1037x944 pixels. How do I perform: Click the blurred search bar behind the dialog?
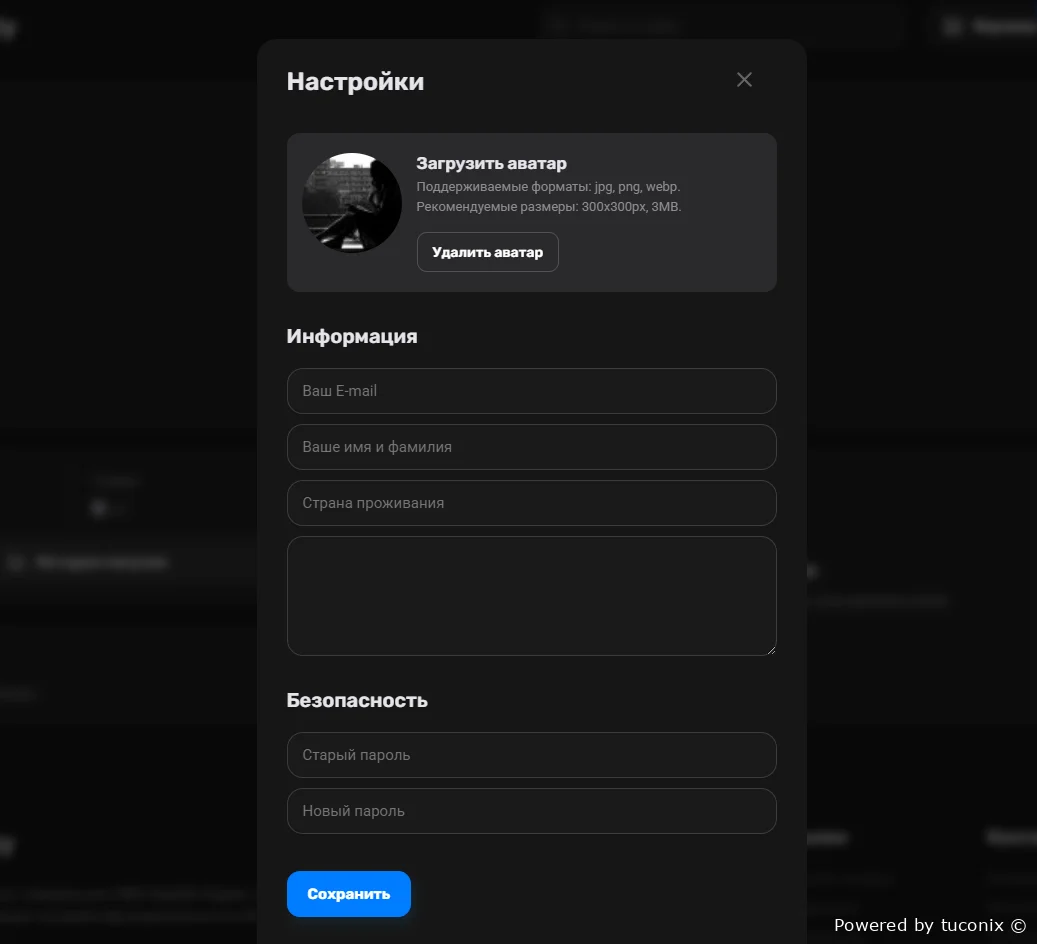tap(722, 26)
